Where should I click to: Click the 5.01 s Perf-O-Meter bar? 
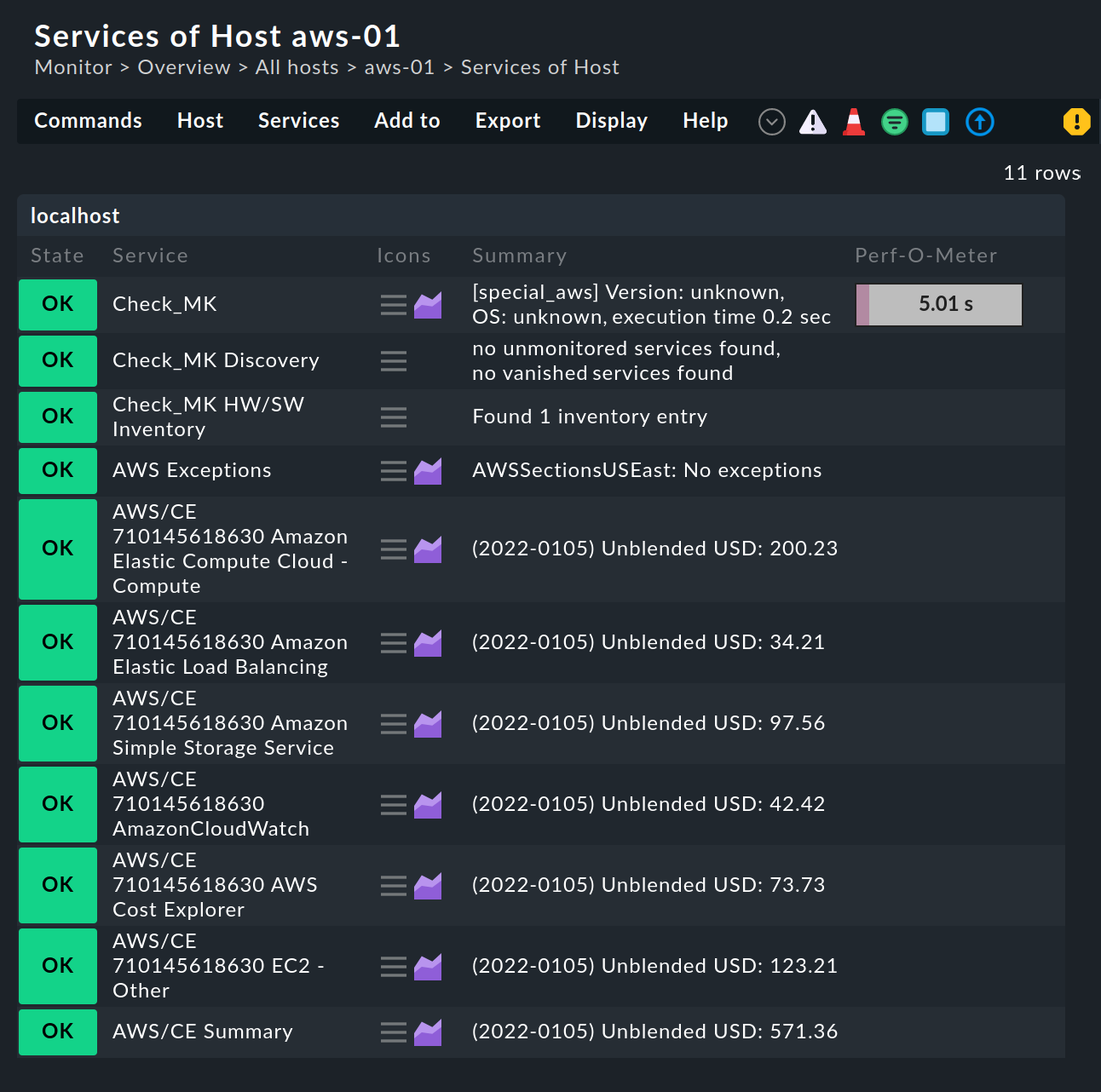coord(938,305)
